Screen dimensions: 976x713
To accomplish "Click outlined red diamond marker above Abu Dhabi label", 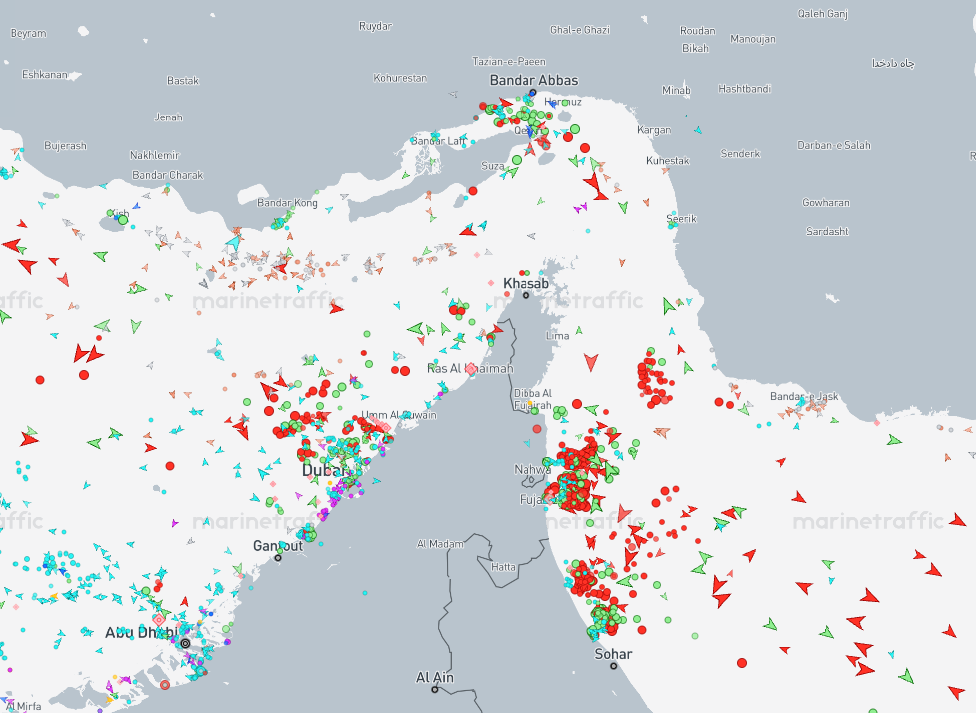I will (159, 620).
